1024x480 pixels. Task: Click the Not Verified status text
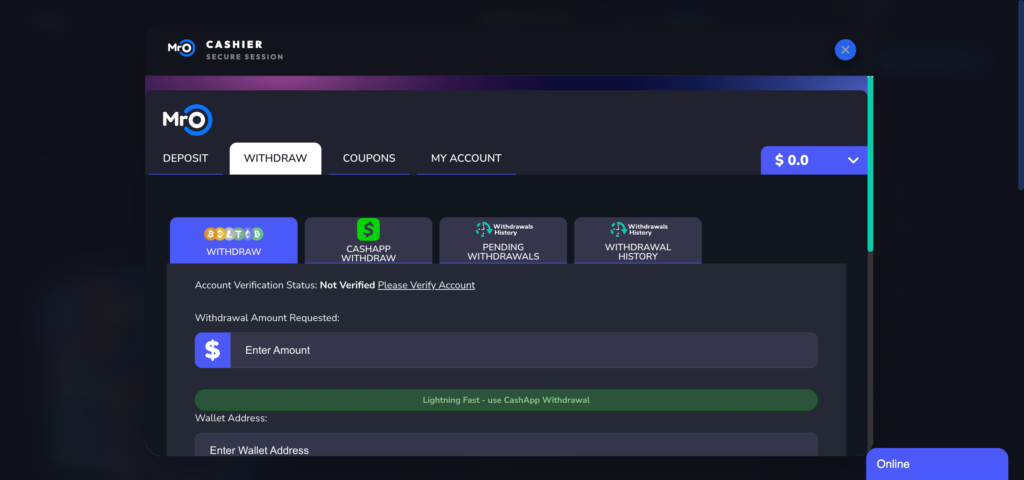pos(347,285)
